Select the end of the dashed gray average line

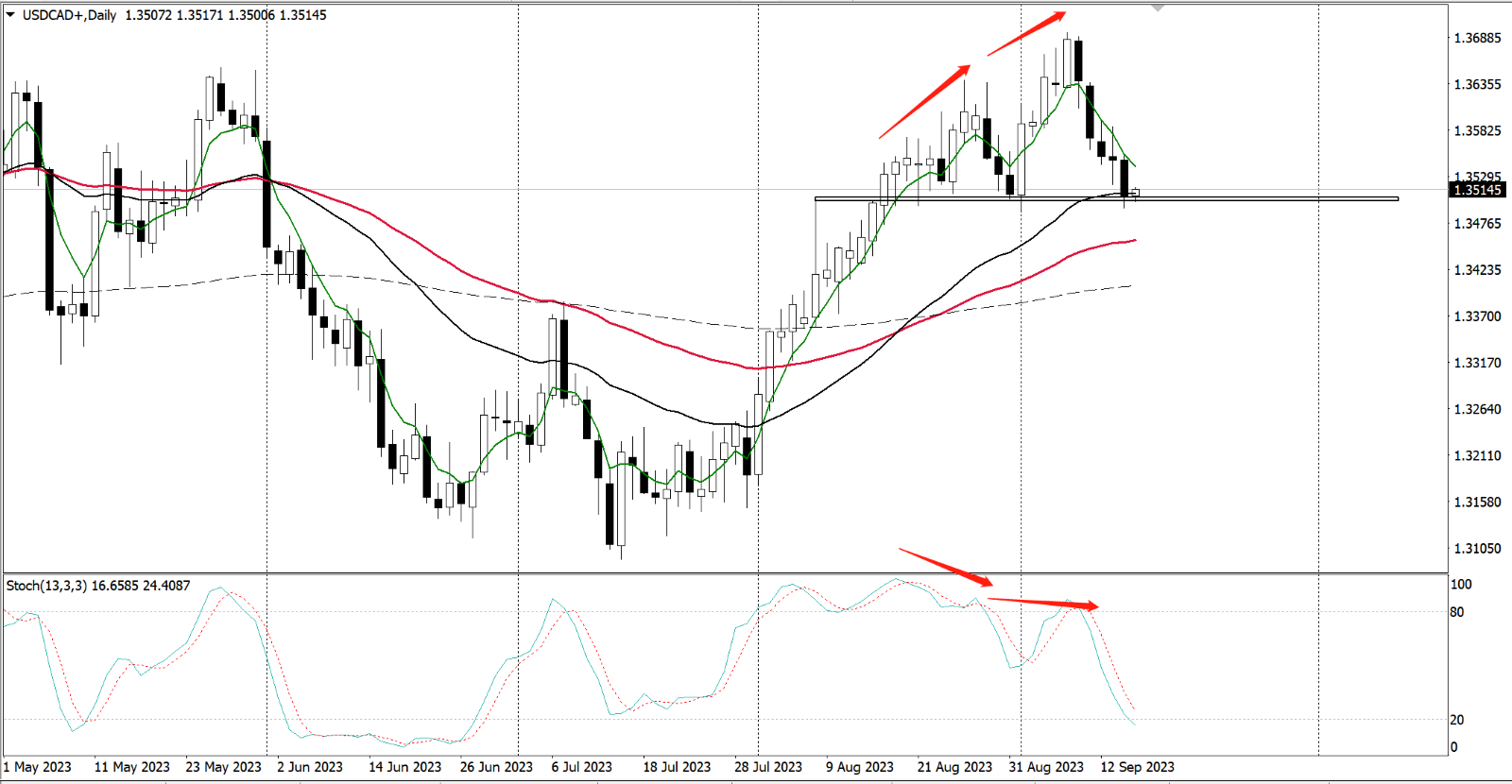[1128, 286]
